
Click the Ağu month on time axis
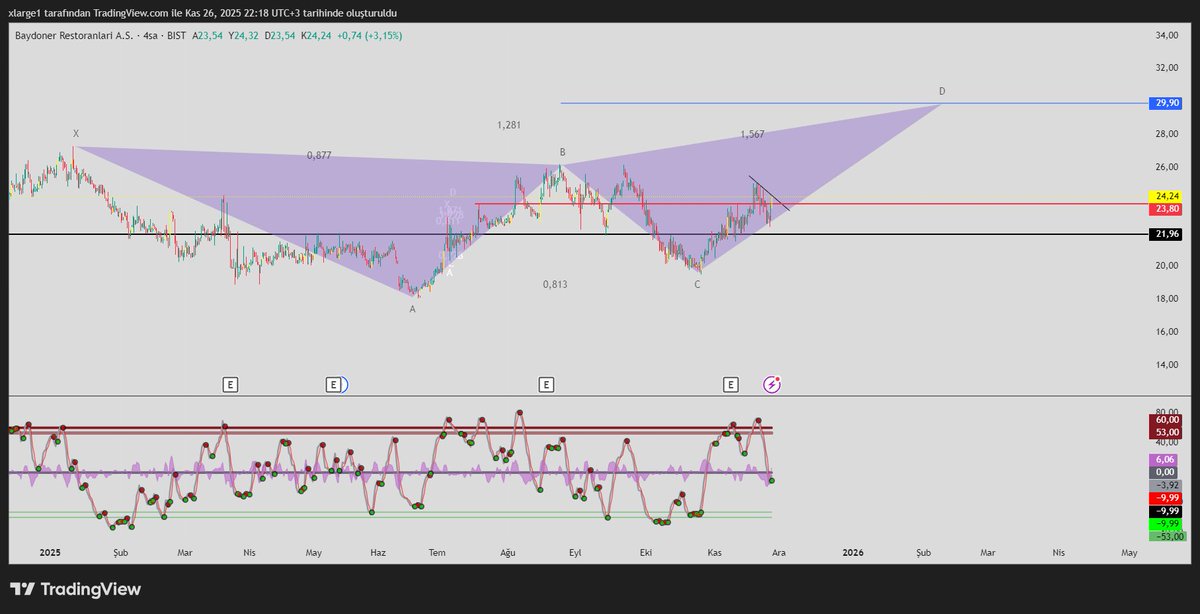(507, 552)
